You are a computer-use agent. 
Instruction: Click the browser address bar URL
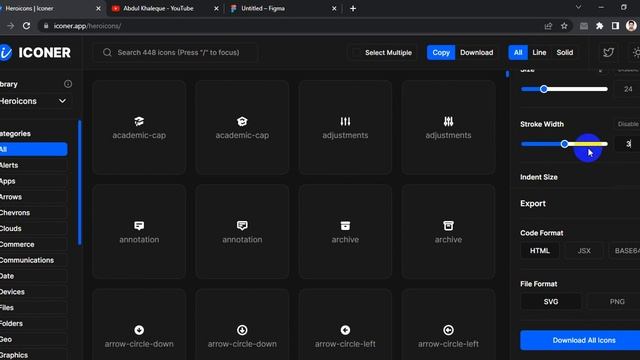[x=87, y=26]
